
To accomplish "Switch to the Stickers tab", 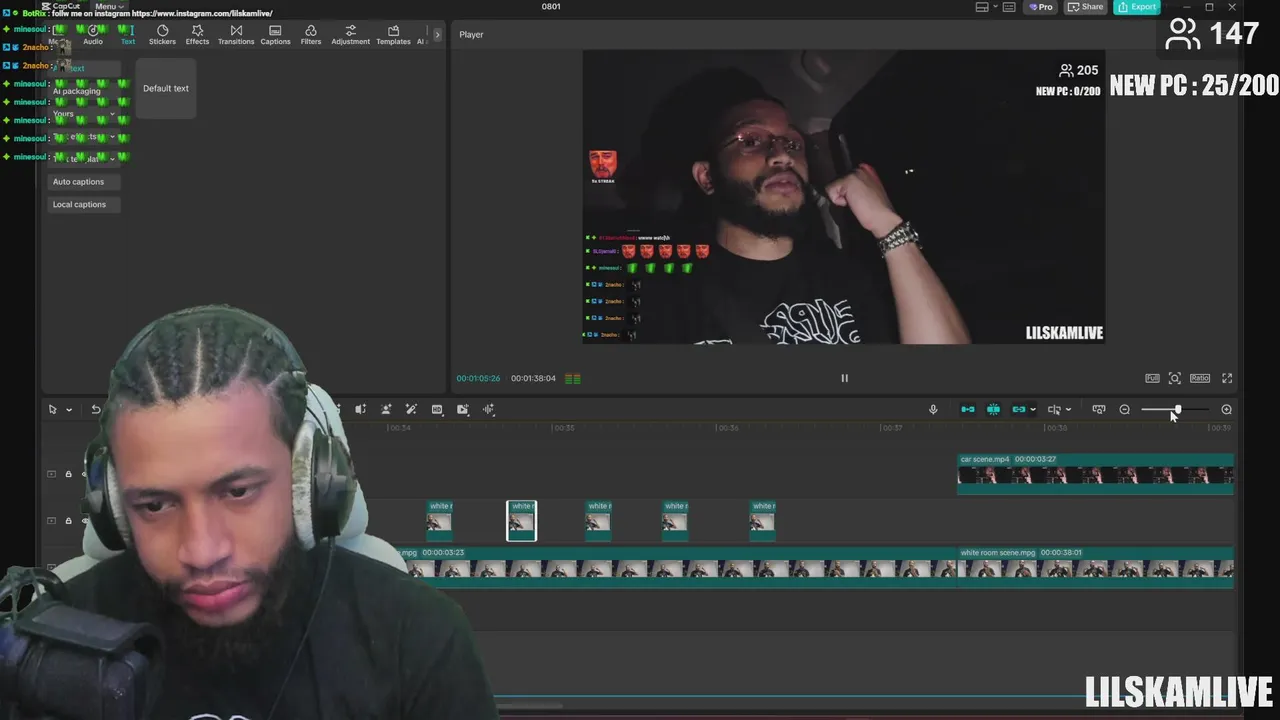I will [162, 35].
